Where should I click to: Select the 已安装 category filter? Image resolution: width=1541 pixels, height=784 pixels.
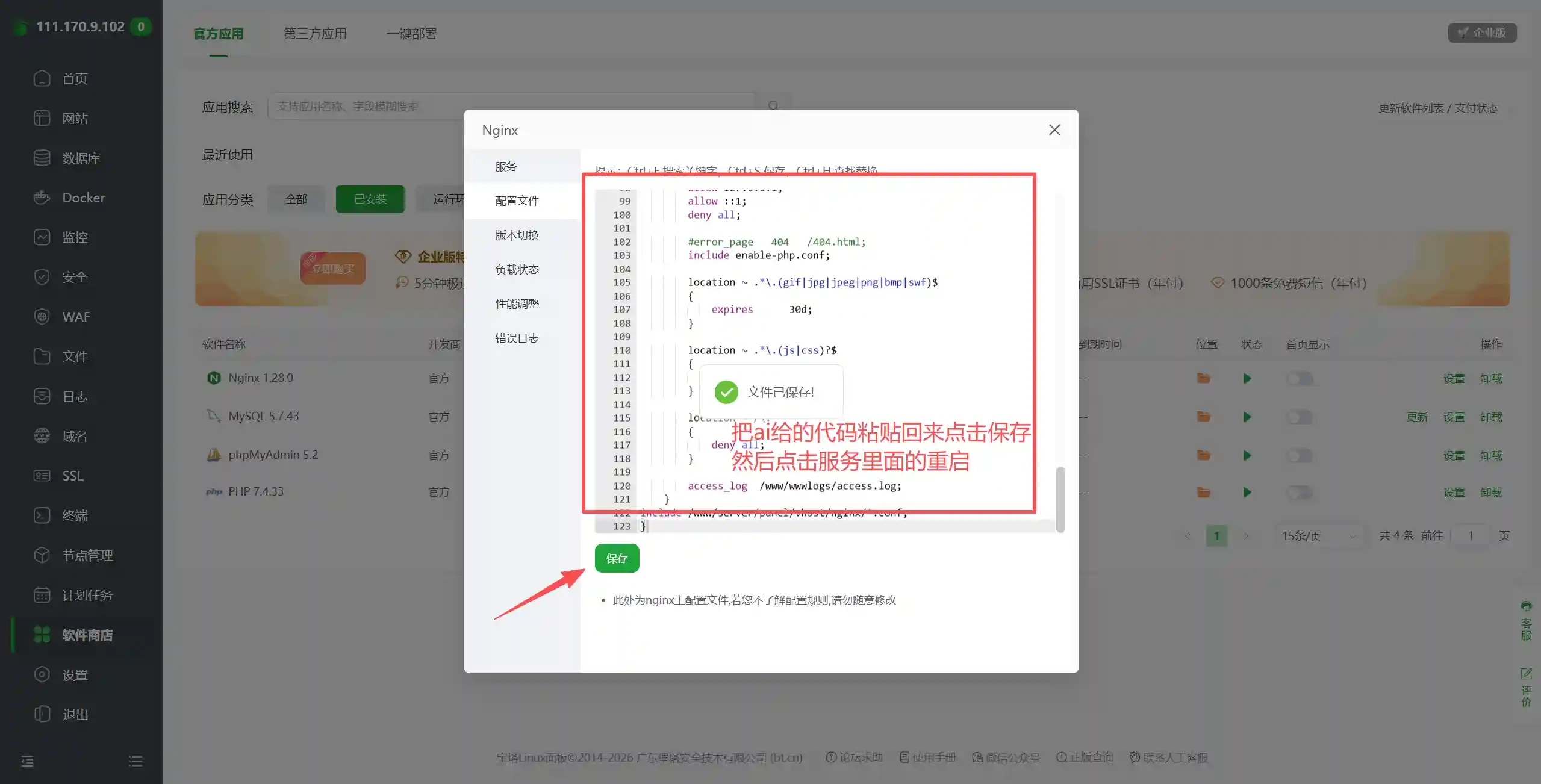tap(370, 199)
